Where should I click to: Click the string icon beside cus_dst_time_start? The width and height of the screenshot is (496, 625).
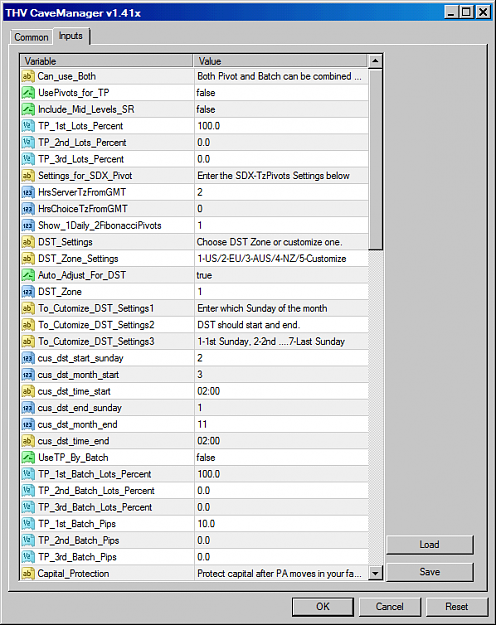click(x=28, y=391)
